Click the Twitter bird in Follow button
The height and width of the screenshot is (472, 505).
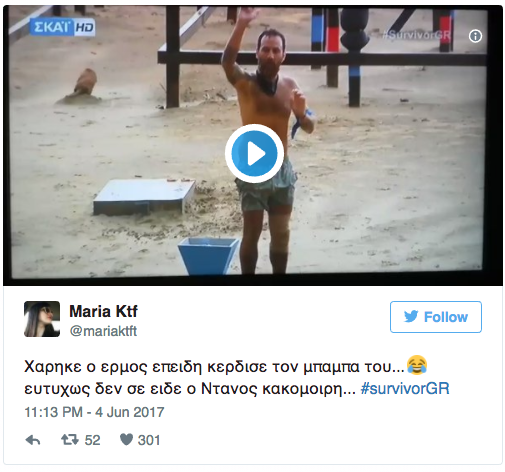(x=411, y=317)
